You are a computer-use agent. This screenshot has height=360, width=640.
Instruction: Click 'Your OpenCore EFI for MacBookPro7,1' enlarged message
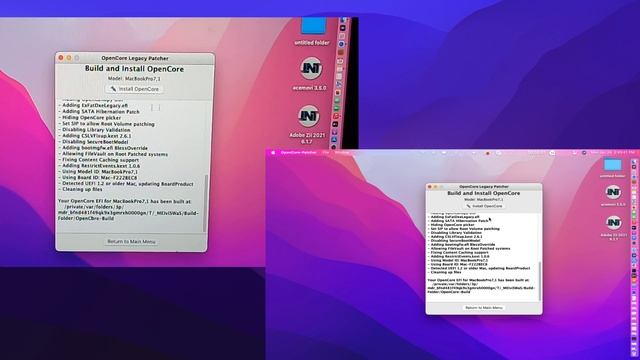coord(124,201)
